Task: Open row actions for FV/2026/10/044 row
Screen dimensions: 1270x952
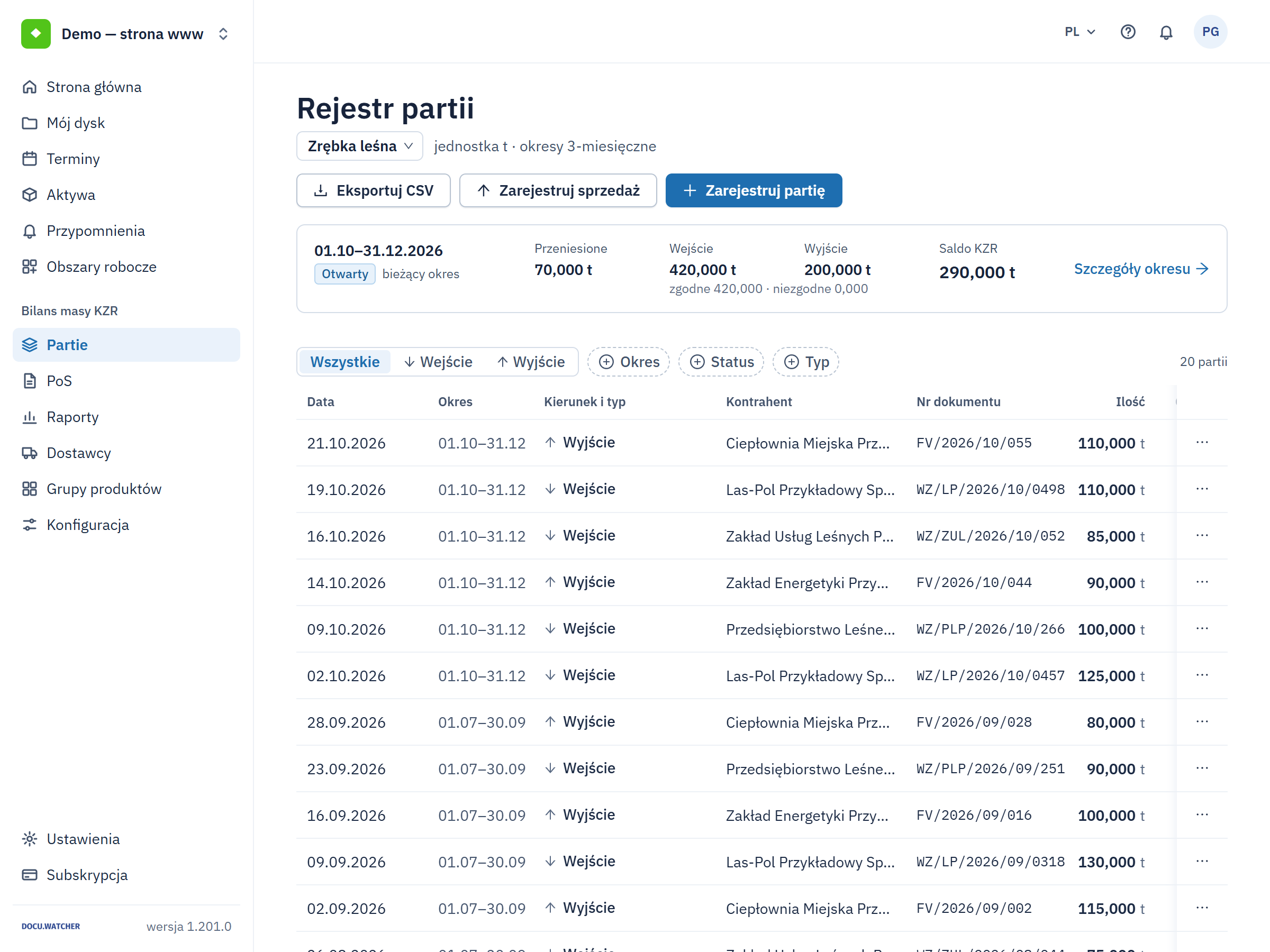Action: click(1202, 582)
